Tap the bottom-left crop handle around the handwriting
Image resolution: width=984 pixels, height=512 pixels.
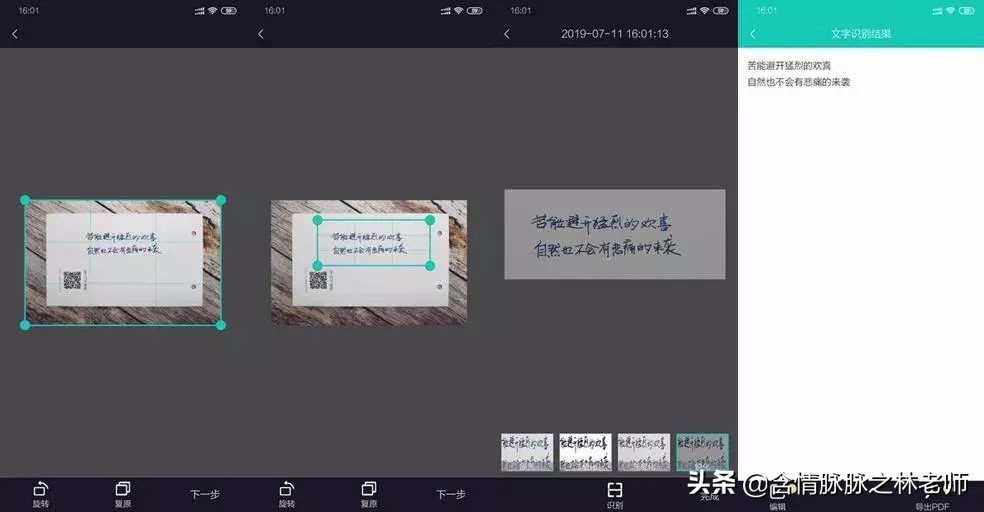click(318, 266)
